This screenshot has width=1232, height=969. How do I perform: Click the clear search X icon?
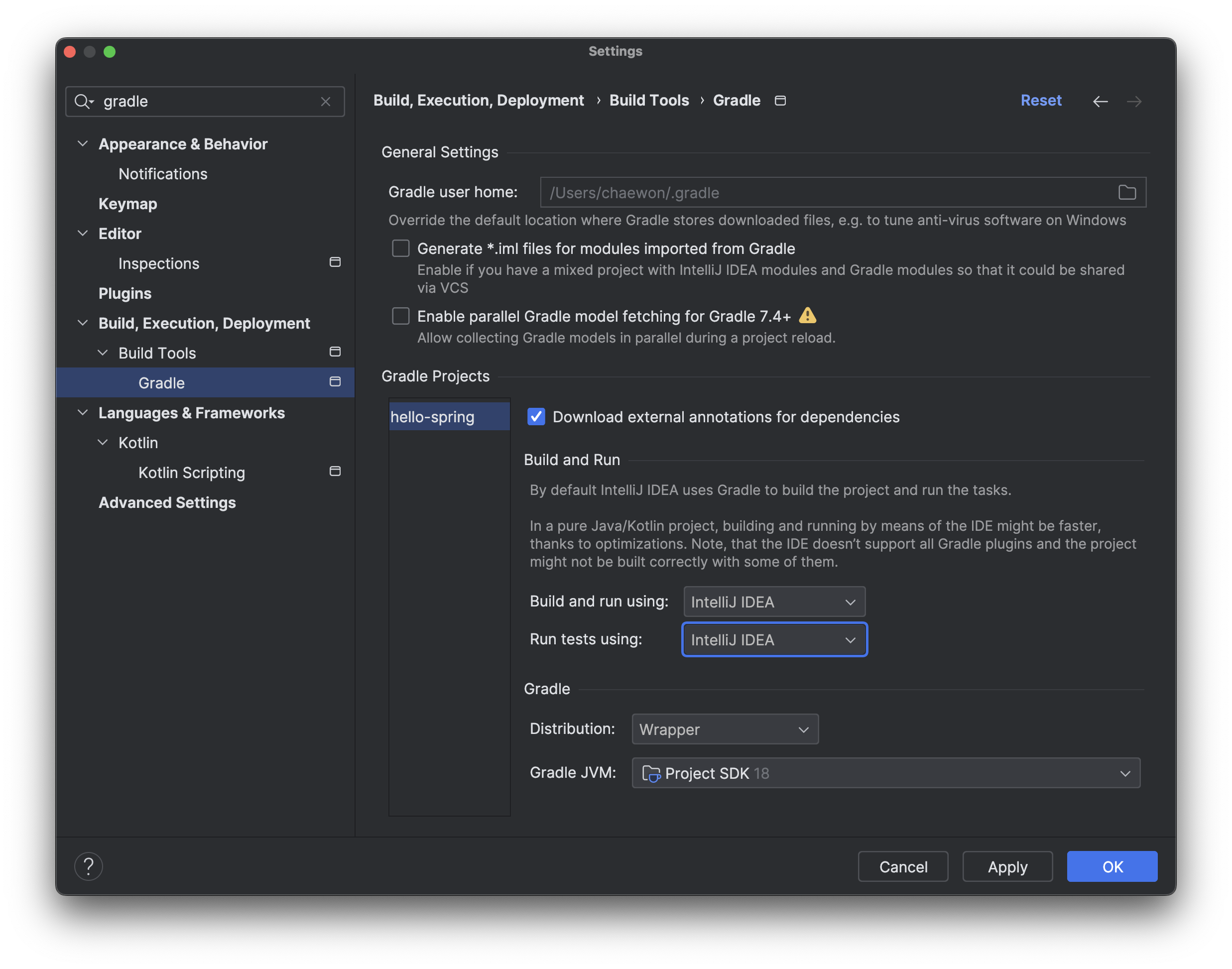[x=326, y=102]
